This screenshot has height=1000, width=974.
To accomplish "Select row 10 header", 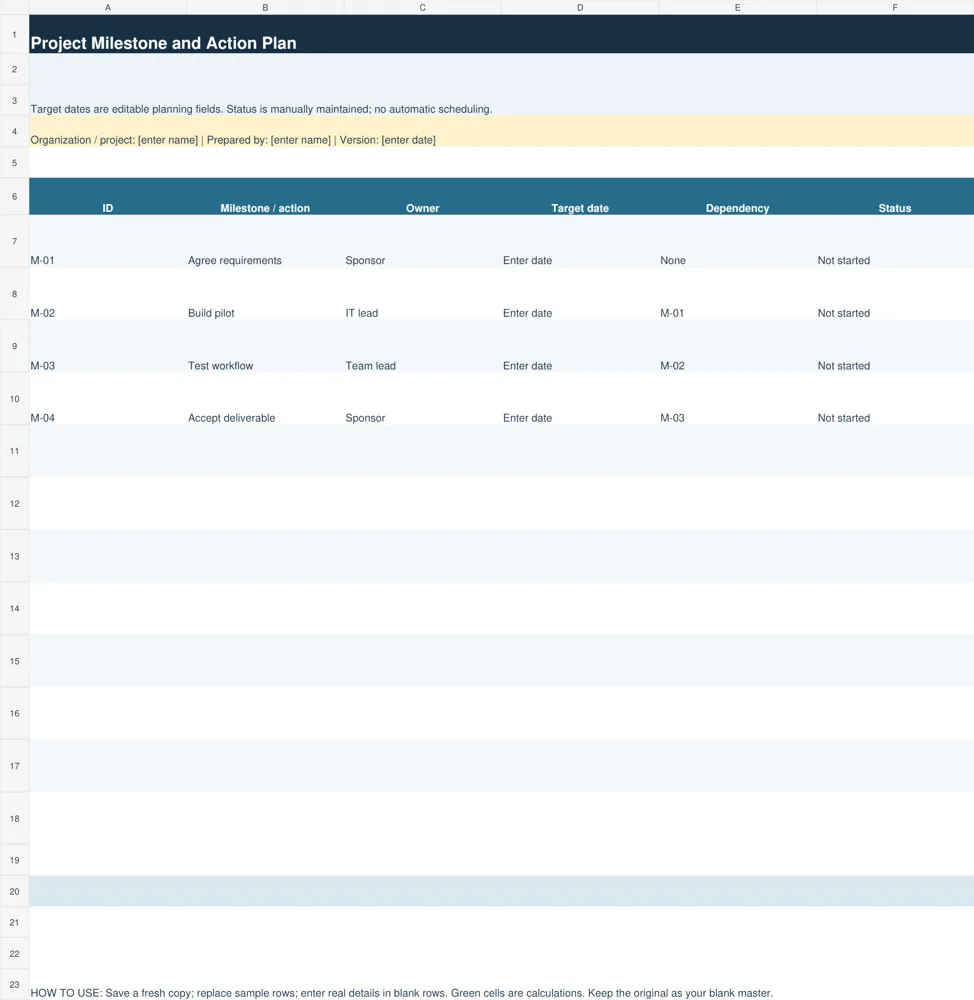I will point(15,399).
